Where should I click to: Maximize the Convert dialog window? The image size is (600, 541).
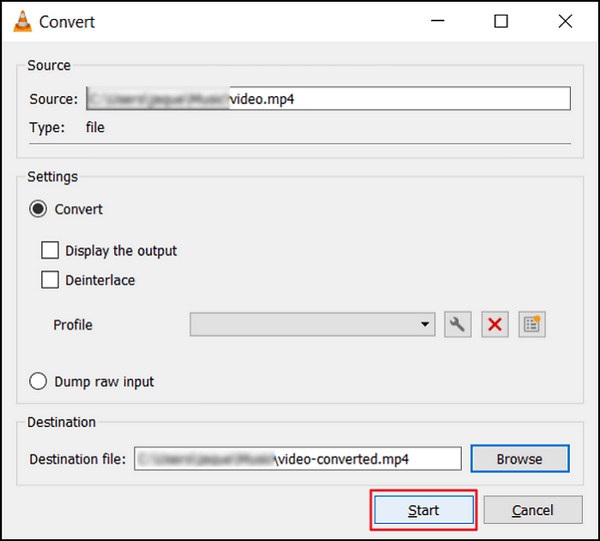(x=501, y=21)
